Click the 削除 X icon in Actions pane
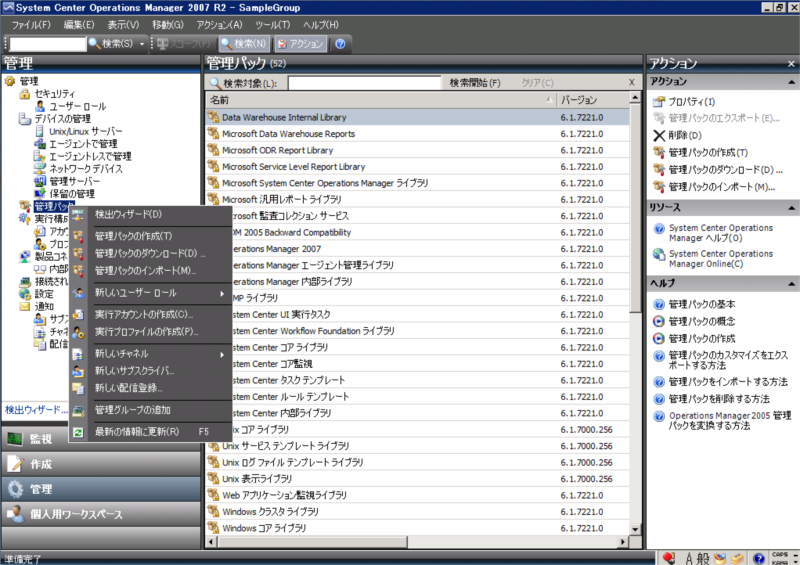 click(x=658, y=135)
